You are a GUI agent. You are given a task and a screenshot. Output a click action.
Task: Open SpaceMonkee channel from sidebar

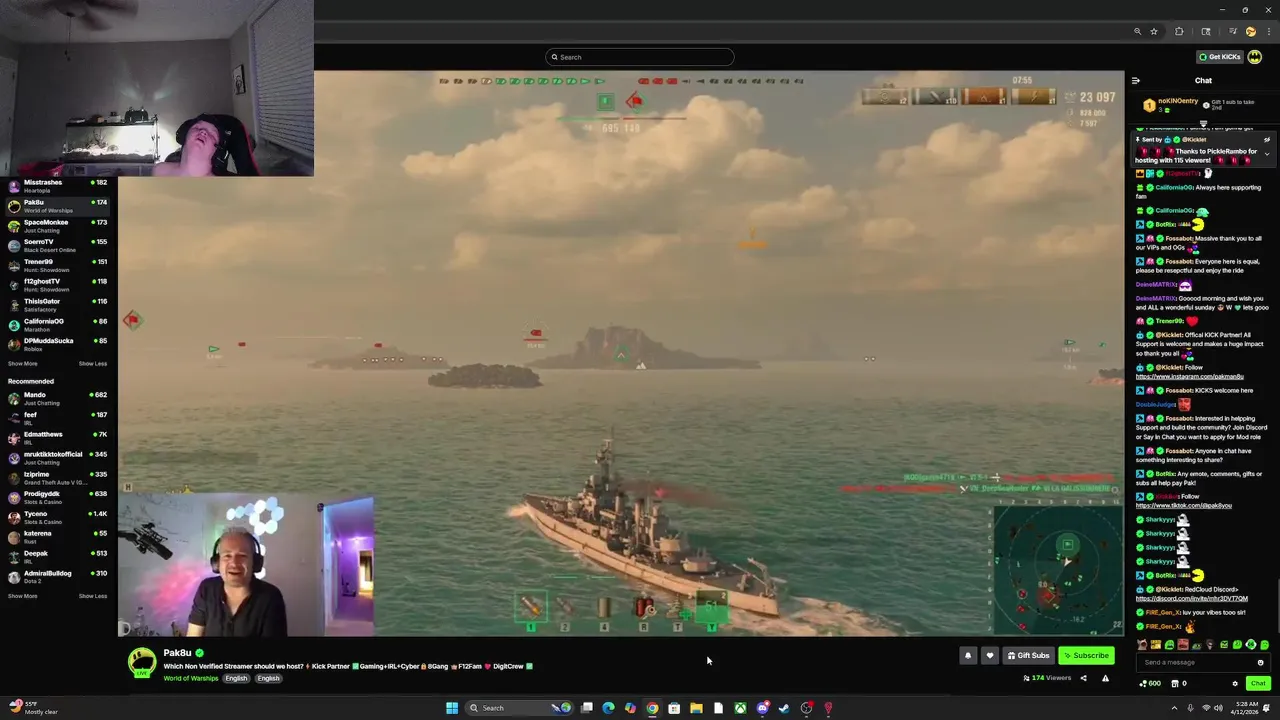(58, 226)
